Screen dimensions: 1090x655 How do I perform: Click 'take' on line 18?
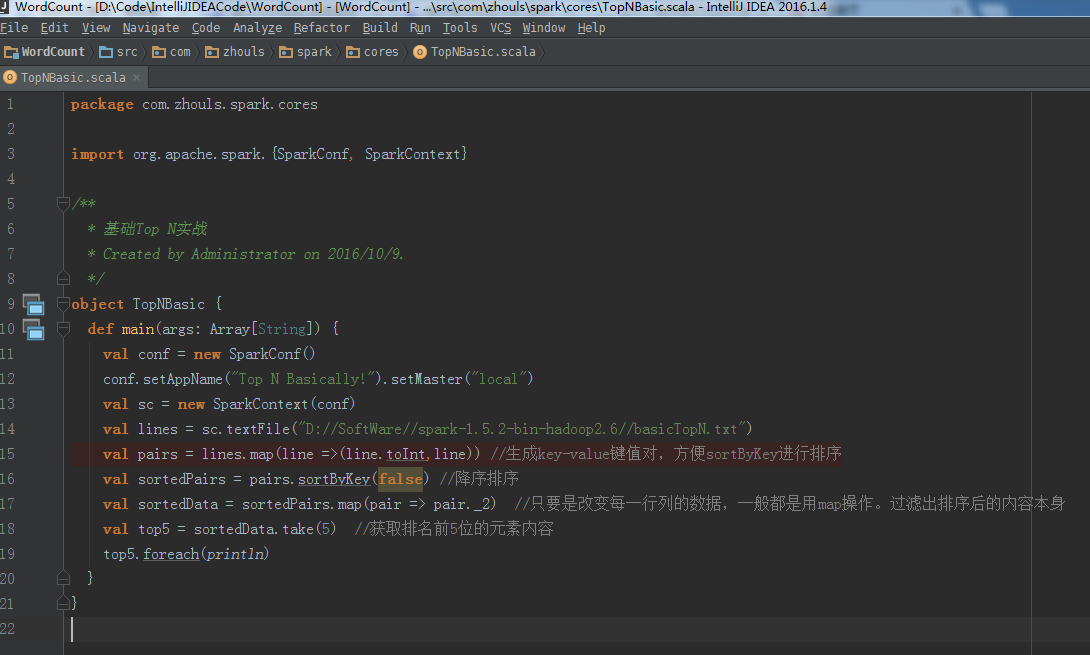pos(298,529)
